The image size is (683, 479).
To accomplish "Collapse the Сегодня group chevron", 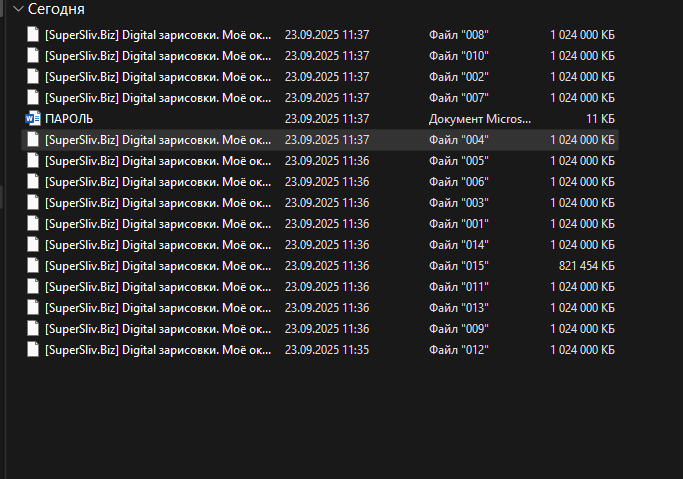I will tap(18, 9).
